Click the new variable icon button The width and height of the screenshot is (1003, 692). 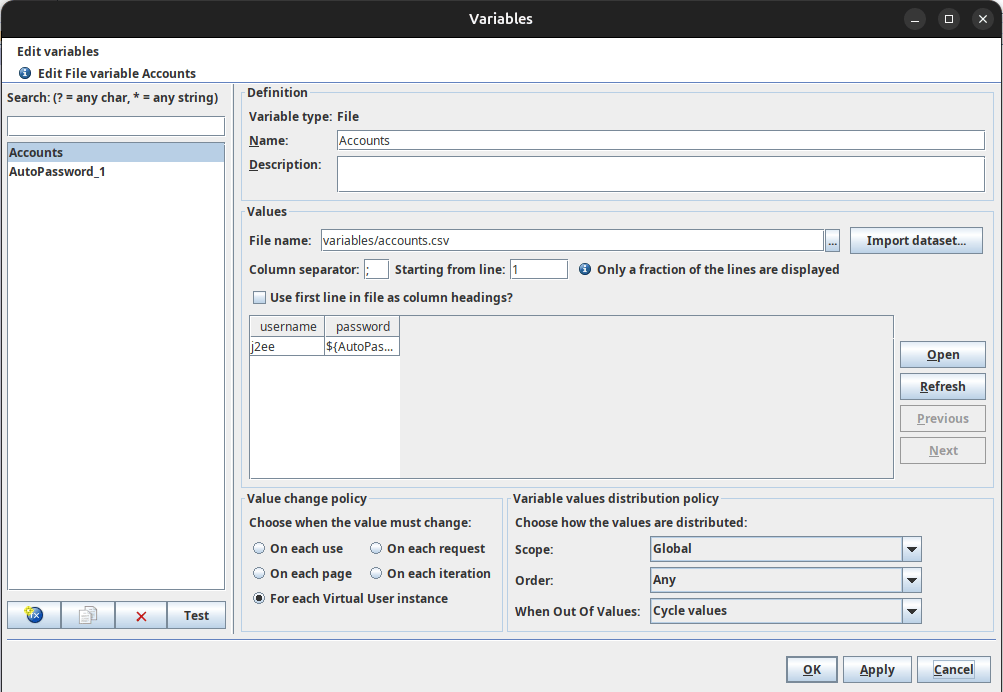(34, 615)
